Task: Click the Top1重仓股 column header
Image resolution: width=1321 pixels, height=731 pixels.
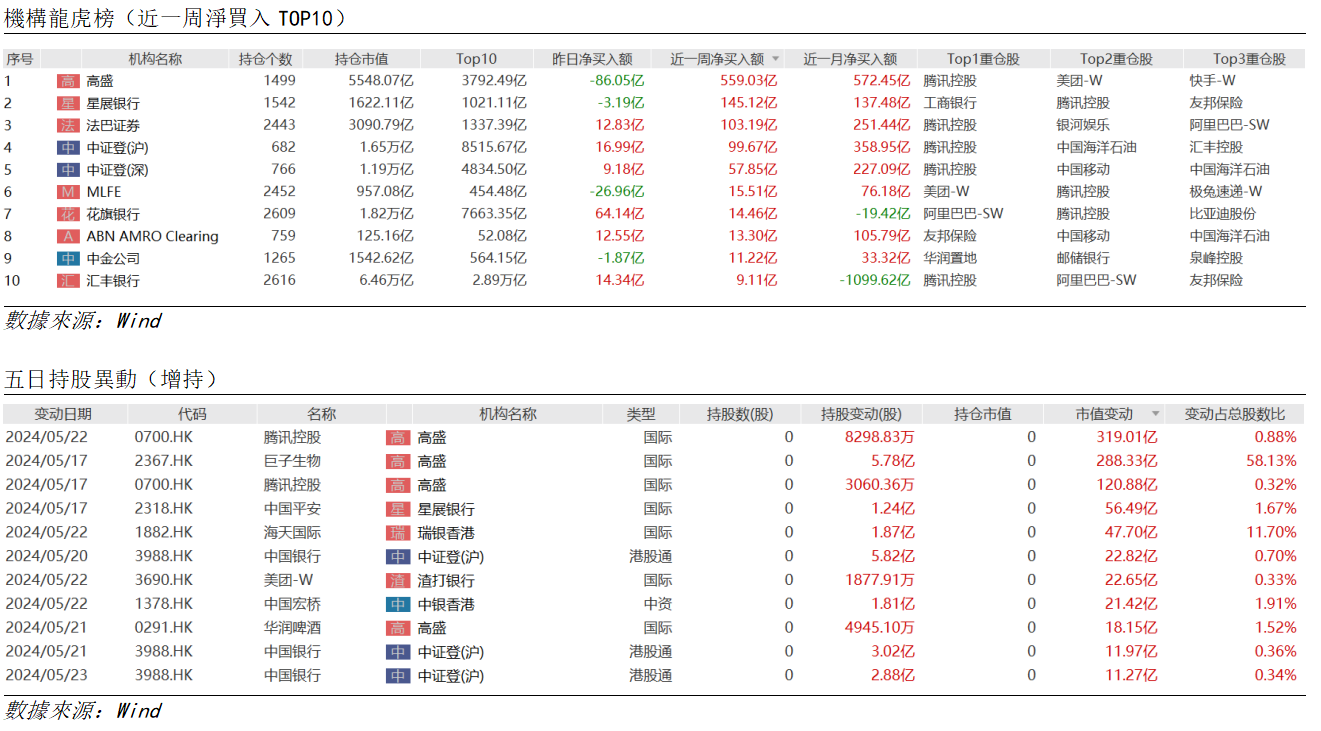Action: pyautogui.click(x=984, y=59)
